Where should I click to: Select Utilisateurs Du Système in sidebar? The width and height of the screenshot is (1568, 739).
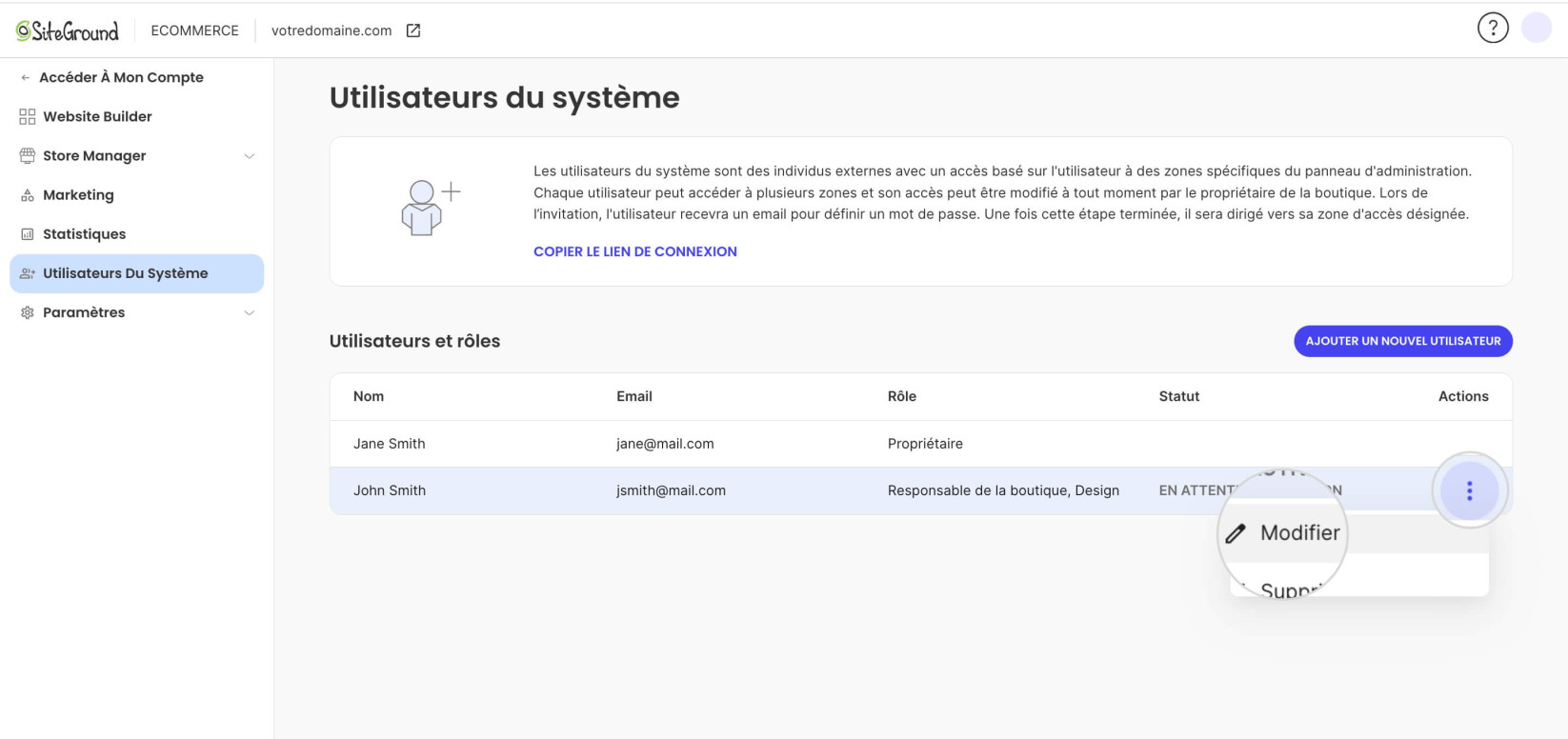tap(136, 273)
